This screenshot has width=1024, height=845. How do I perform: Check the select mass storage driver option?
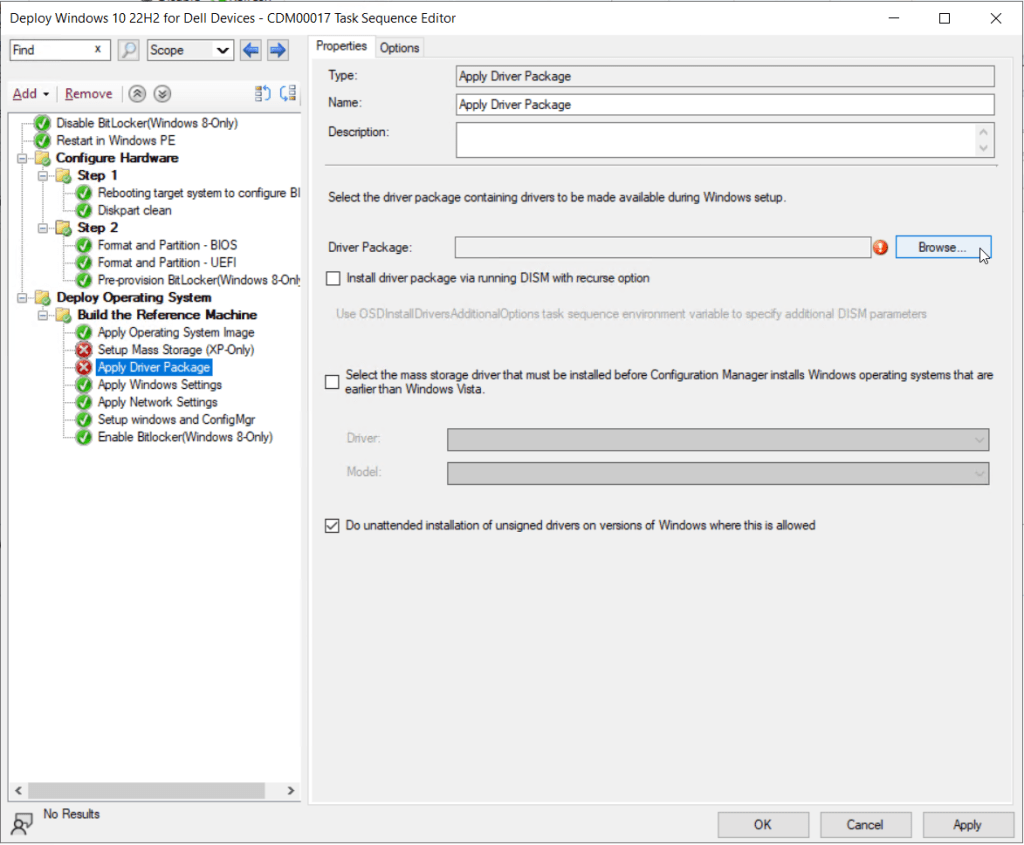(333, 381)
